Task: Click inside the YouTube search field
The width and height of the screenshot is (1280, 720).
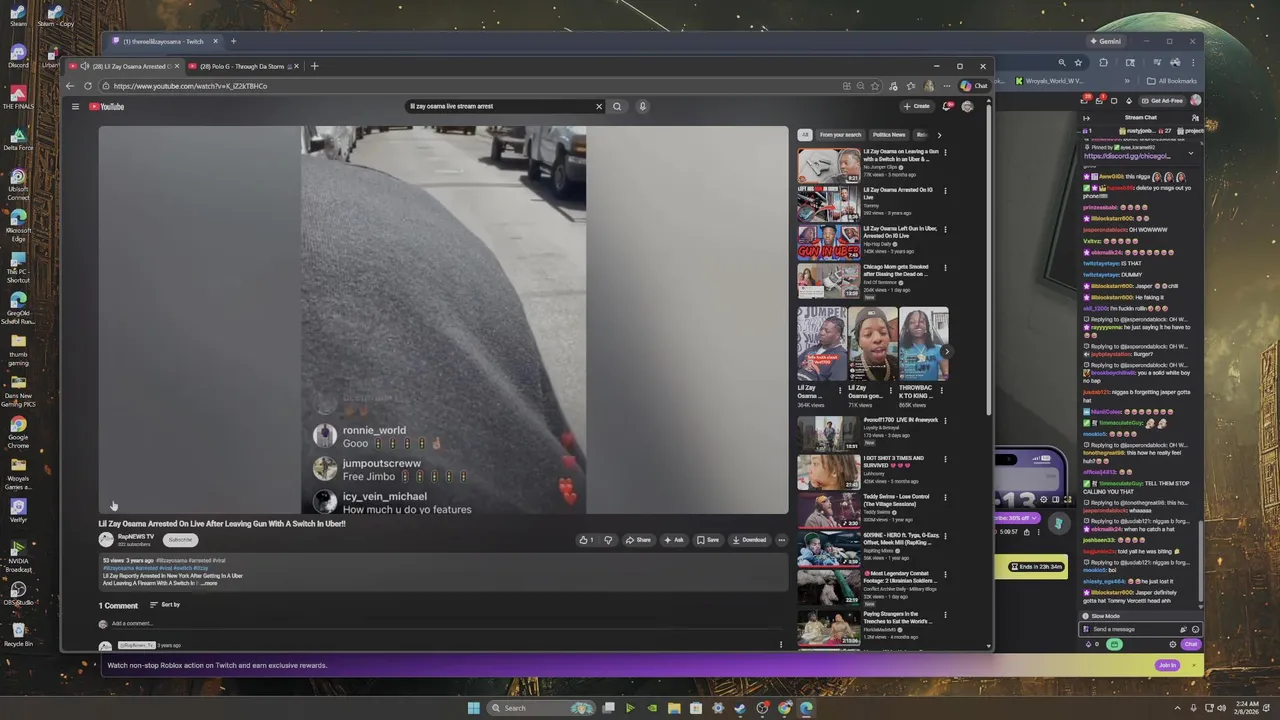Action: pyautogui.click(x=500, y=106)
